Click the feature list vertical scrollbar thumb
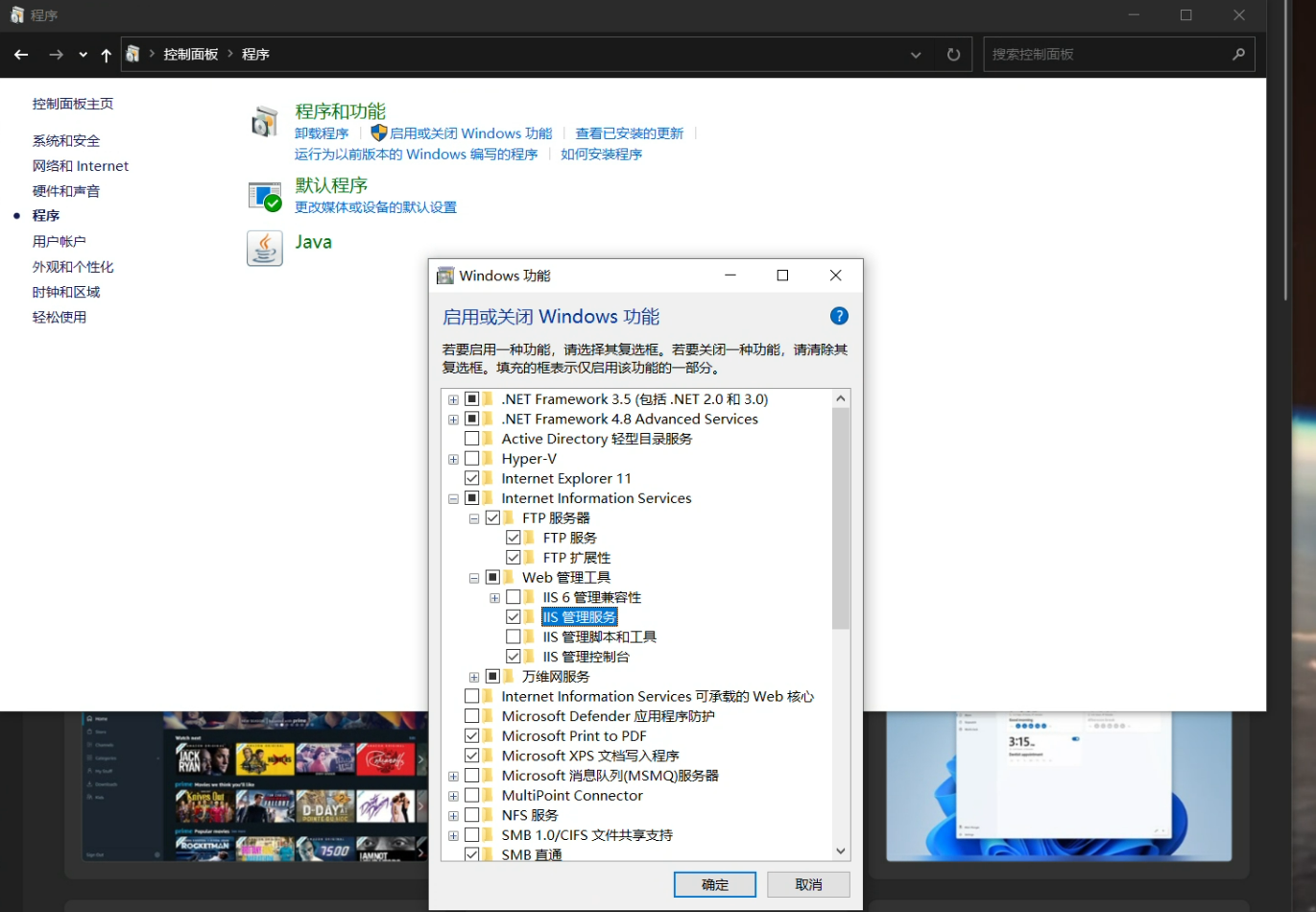This screenshot has height=912, width=1316. pos(841,518)
